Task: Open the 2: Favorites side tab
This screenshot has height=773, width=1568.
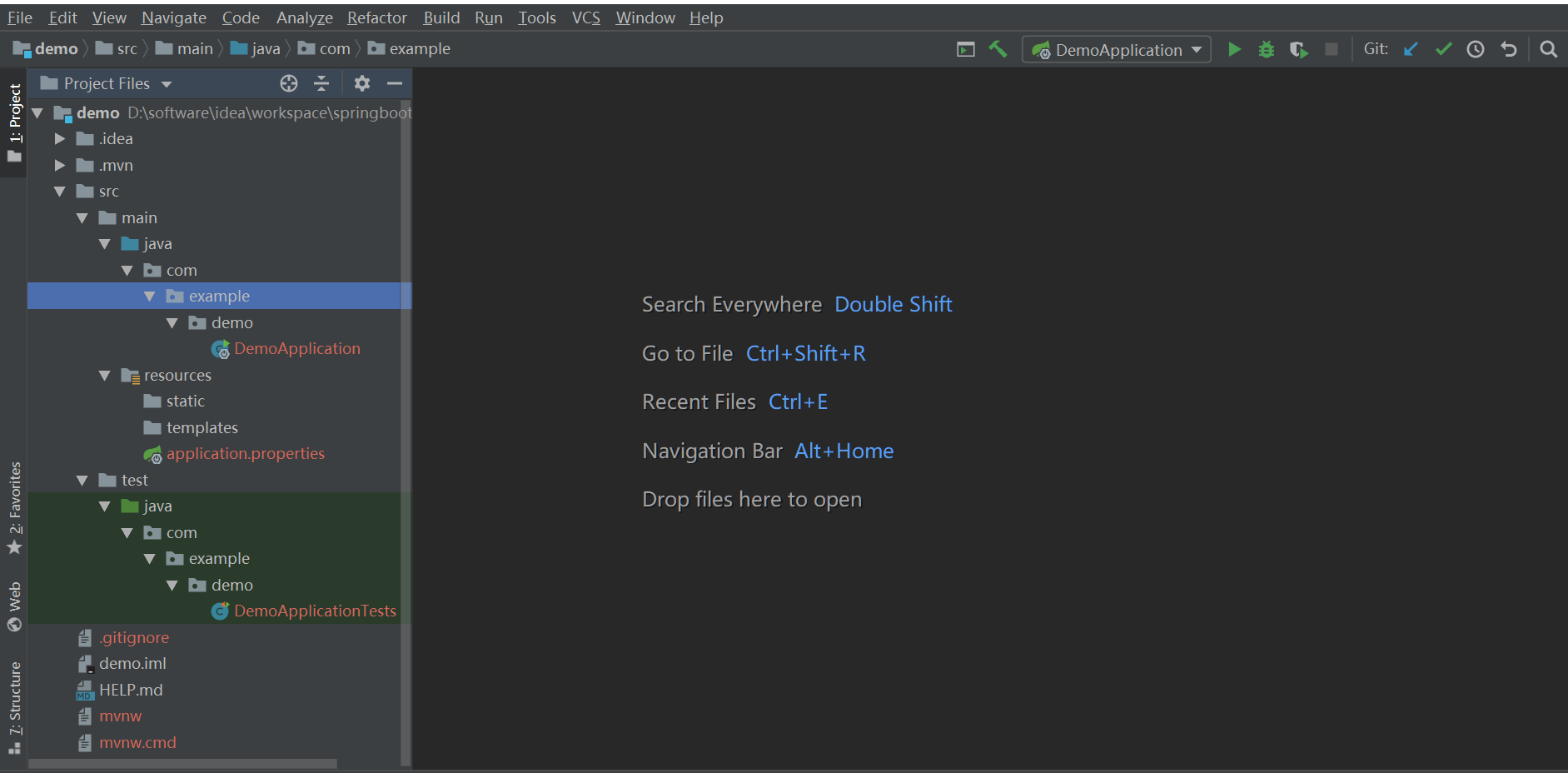Action: (14, 508)
